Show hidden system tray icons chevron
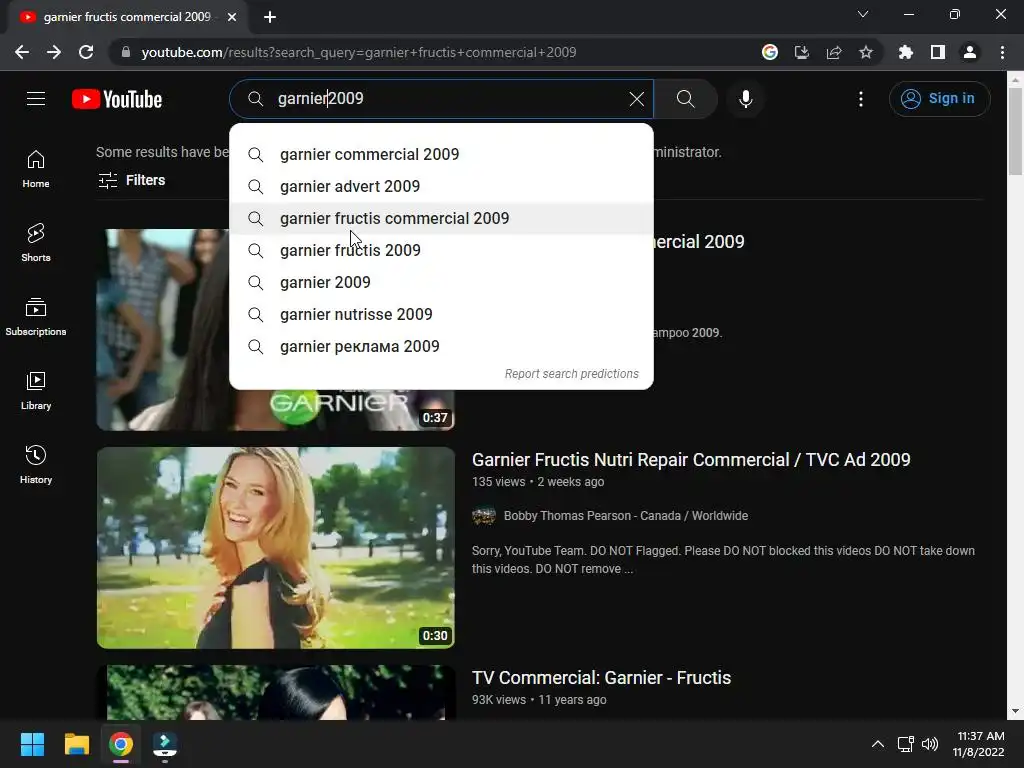Image resolution: width=1024 pixels, height=768 pixels. pyautogui.click(x=878, y=744)
